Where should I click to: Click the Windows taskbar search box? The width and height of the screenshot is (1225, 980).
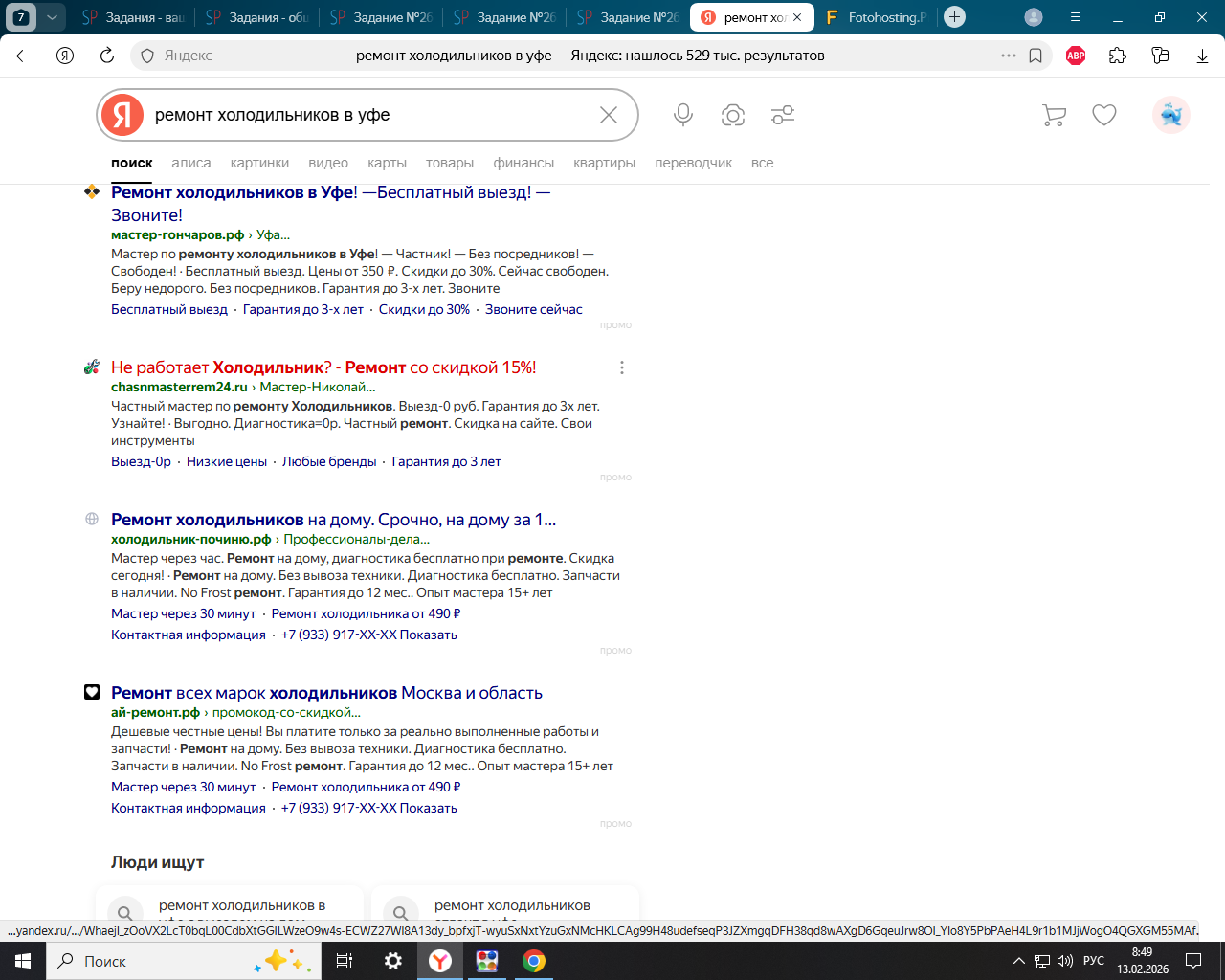pos(182,961)
